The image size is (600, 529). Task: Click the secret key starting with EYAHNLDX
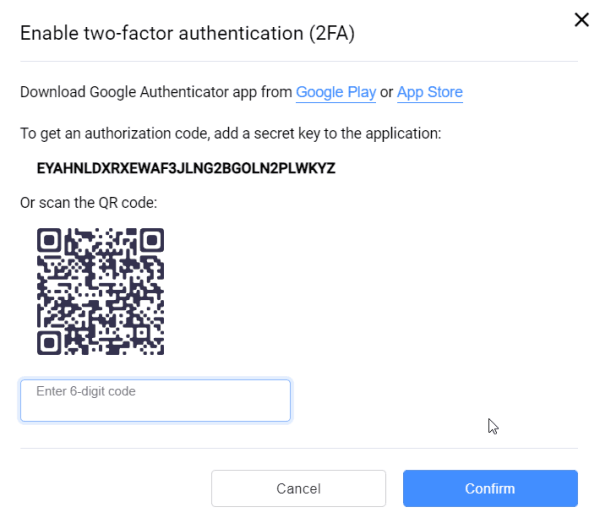point(185,168)
